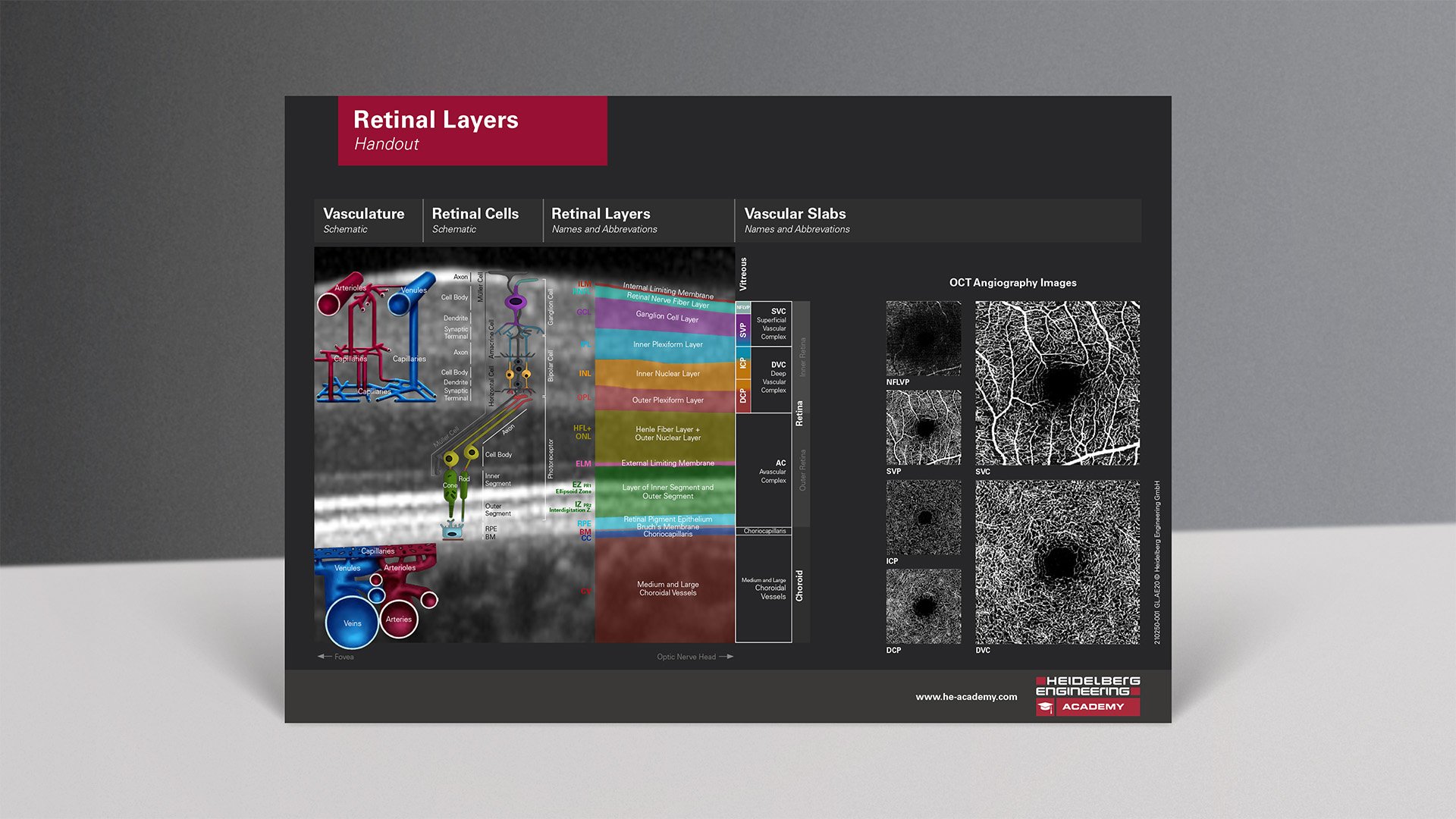
Task: Open the www.he-academy.com link
Action: pyautogui.click(x=966, y=697)
